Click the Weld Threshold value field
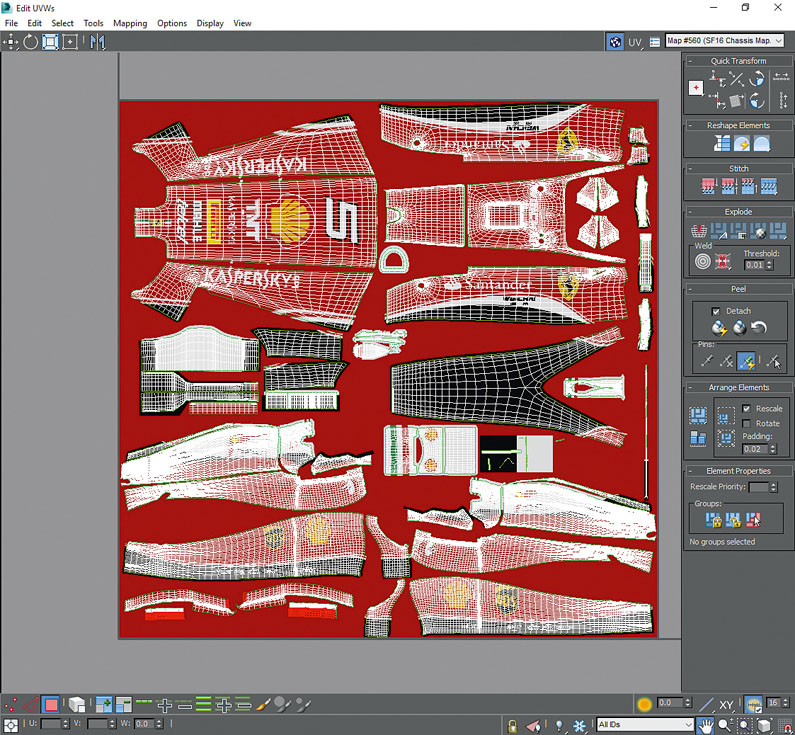This screenshot has height=735, width=795. [x=754, y=265]
